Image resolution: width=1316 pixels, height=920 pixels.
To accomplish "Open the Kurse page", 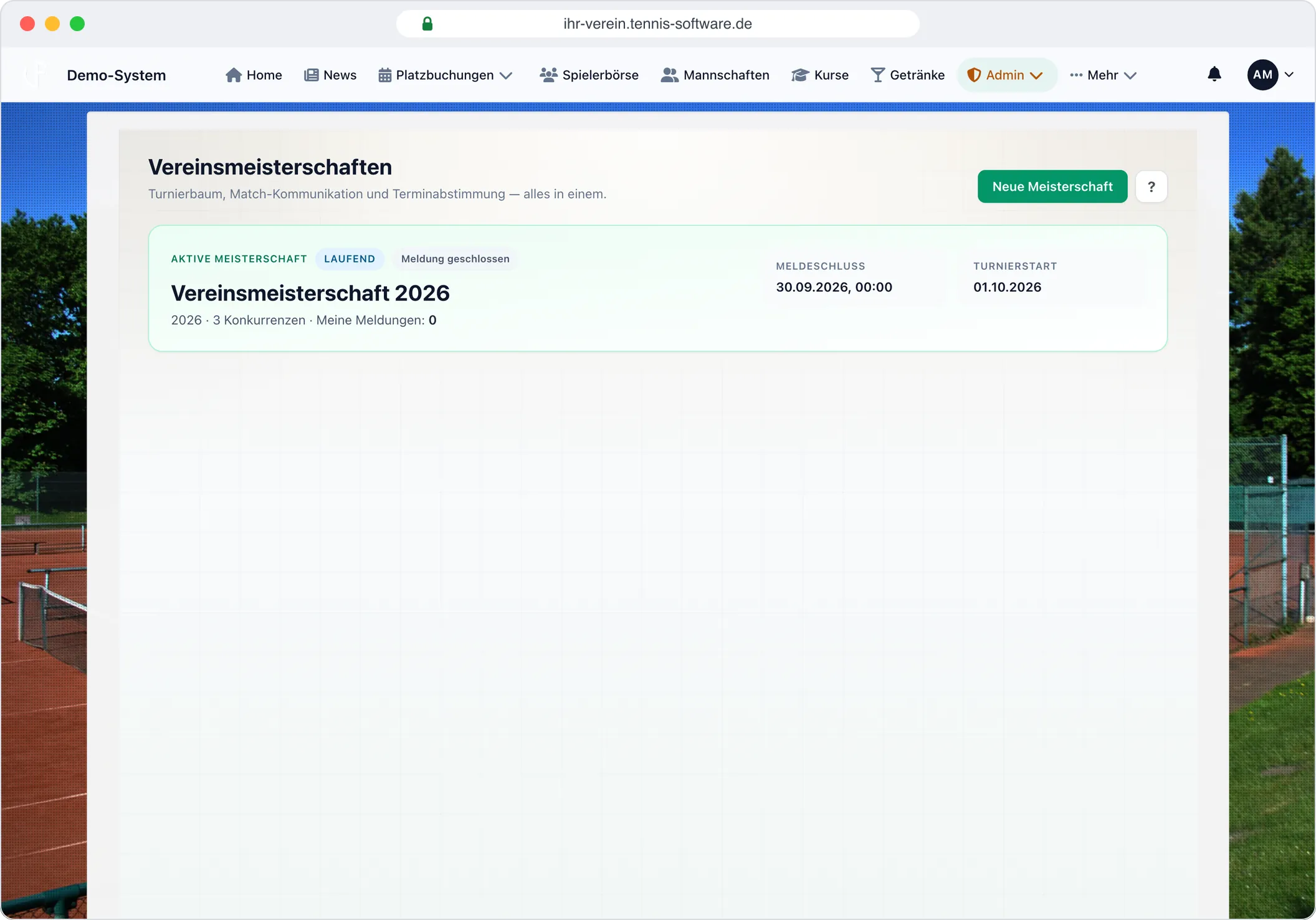I will coord(820,75).
